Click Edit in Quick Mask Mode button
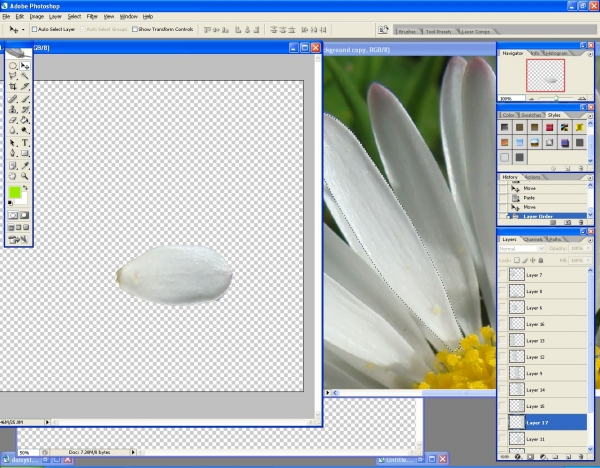 (24, 215)
